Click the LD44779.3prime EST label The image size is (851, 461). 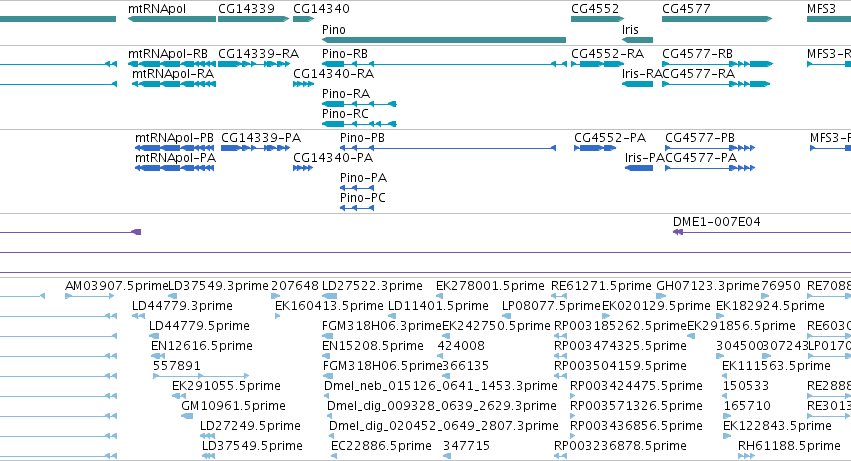click(x=182, y=306)
